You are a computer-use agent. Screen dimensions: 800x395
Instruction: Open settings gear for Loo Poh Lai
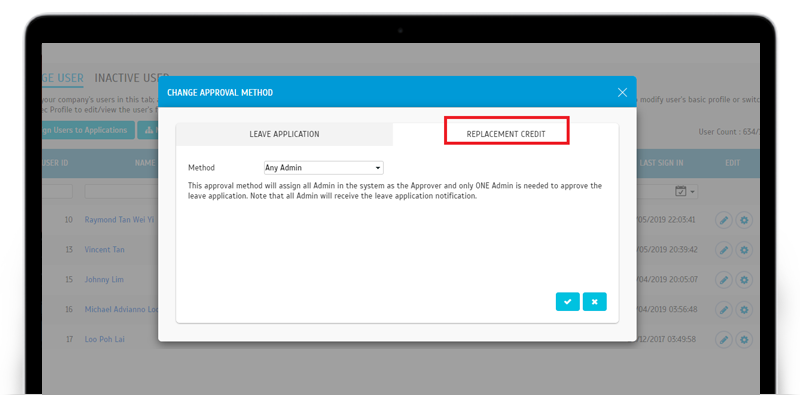coord(744,339)
